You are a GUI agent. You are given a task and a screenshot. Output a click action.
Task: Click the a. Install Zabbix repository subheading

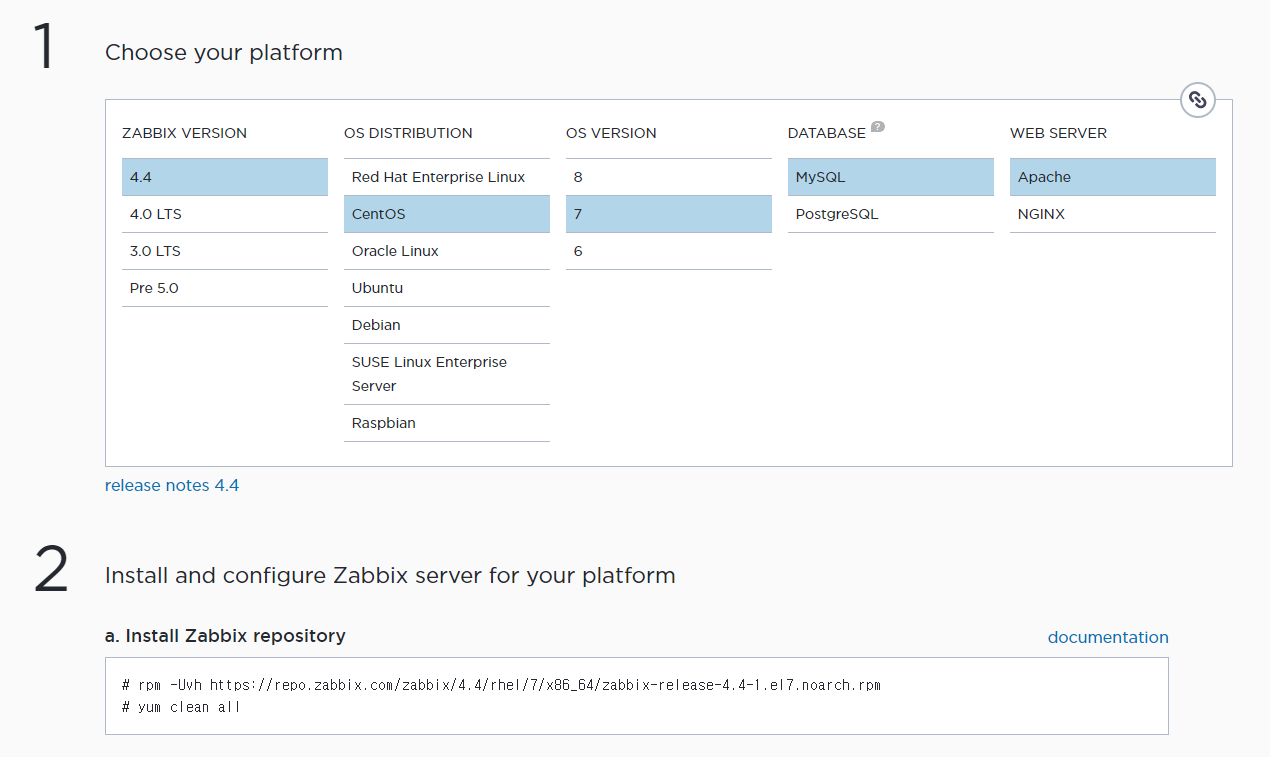[225, 636]
